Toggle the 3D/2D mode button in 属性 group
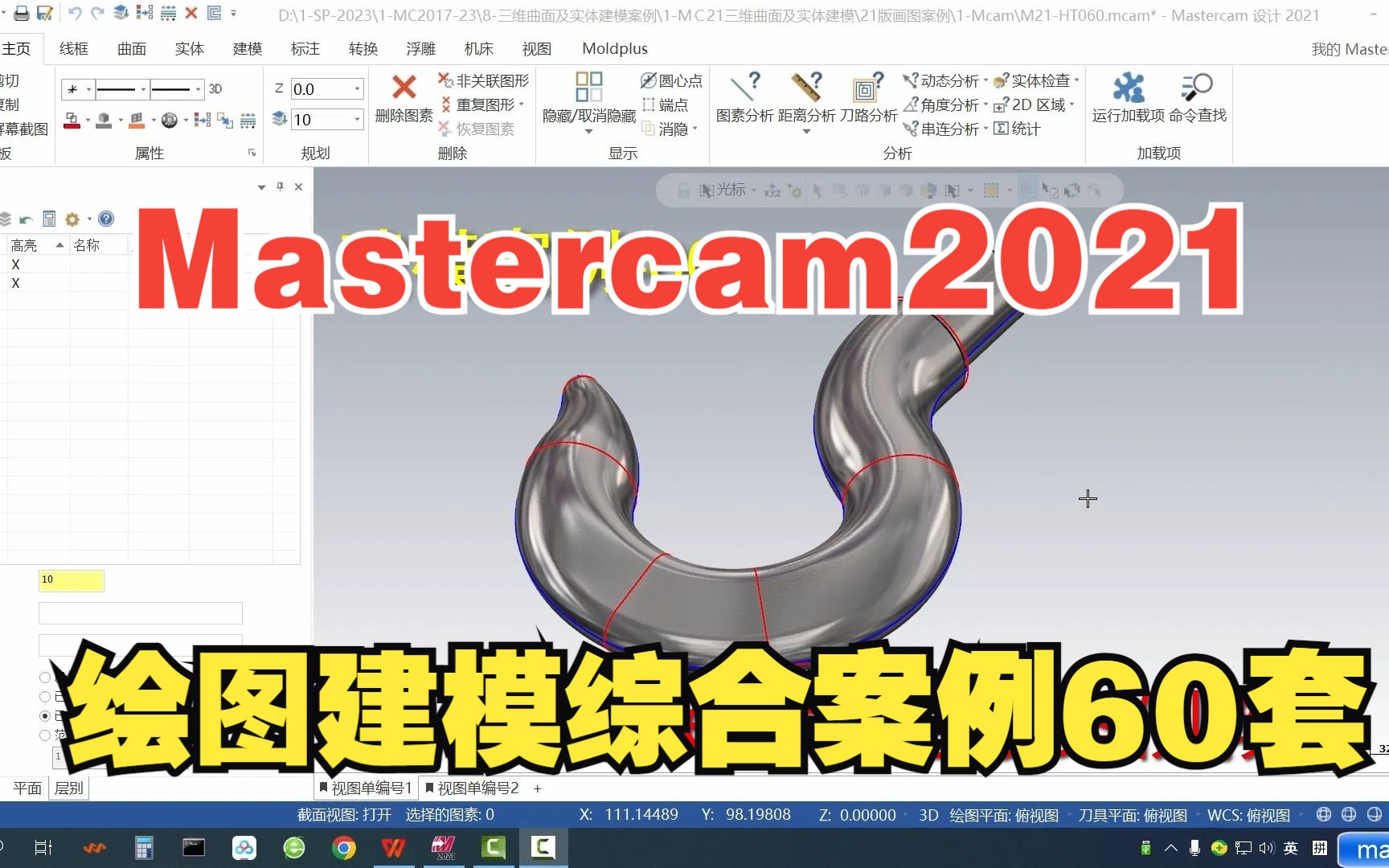1389x868 pixels. (215, 89)
